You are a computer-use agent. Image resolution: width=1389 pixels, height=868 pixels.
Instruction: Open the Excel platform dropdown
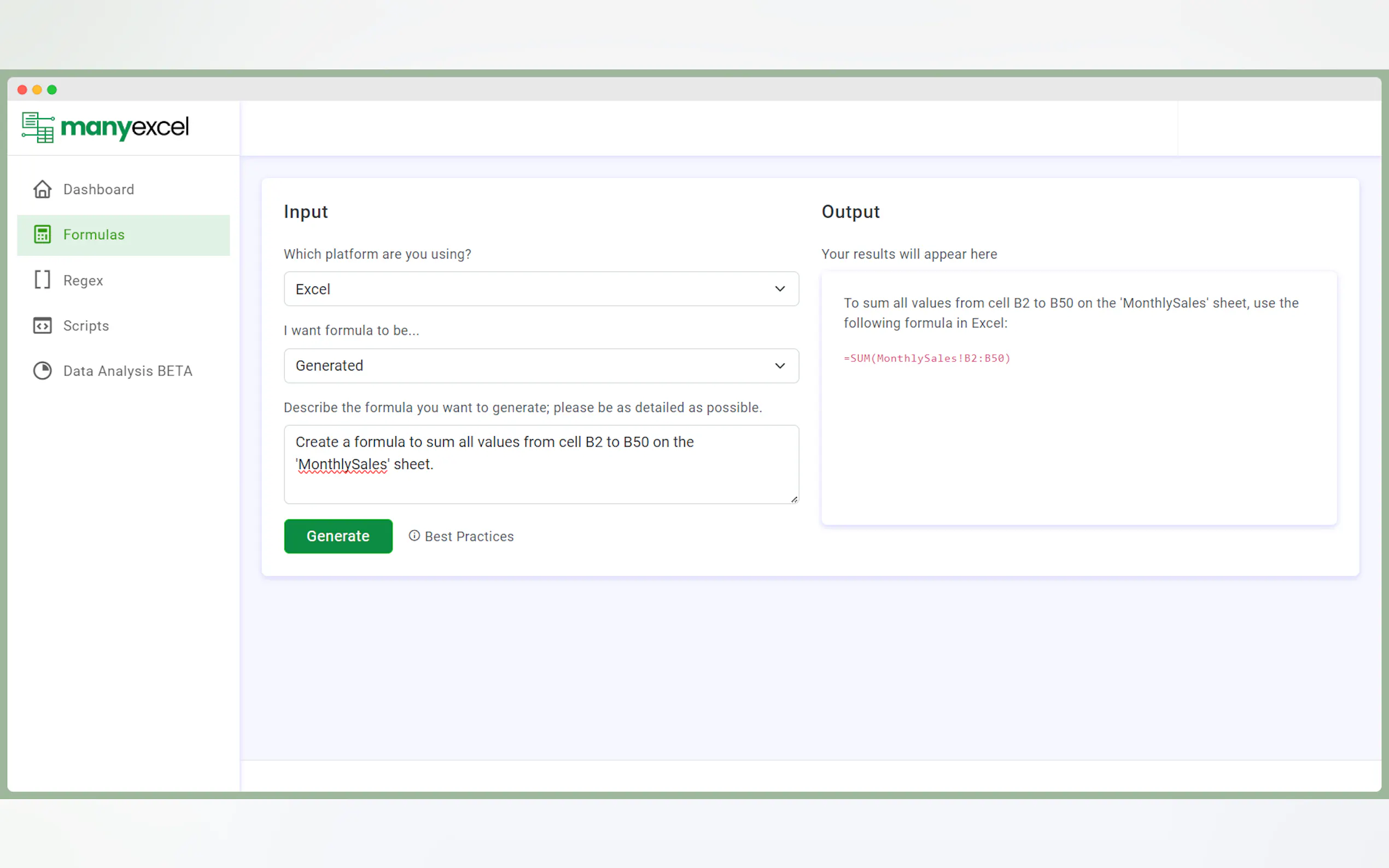pyautogui.click(x=540, y=289)
